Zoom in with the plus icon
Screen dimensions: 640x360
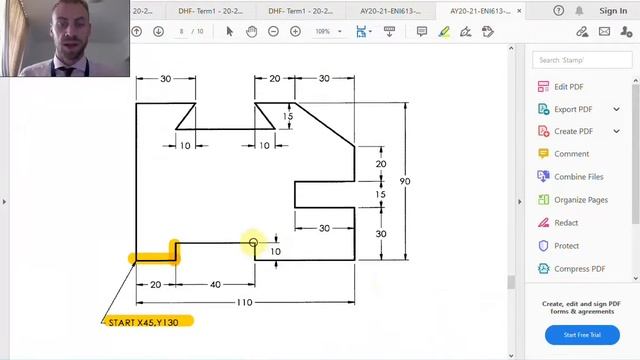(295, 31)
